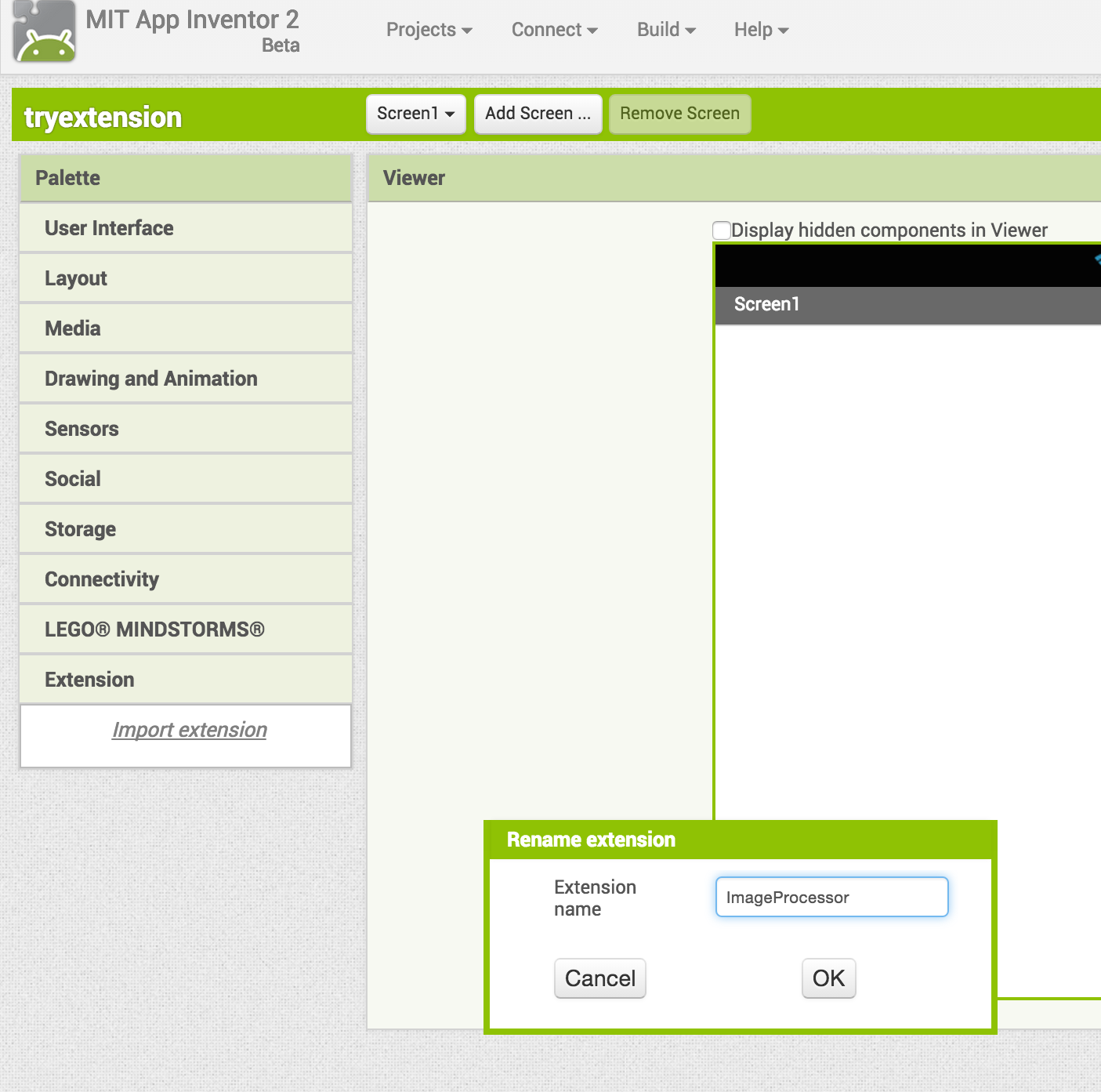Click the Extension name input field
Screen dimensions: 1101x1092
(x=831, y=897)
